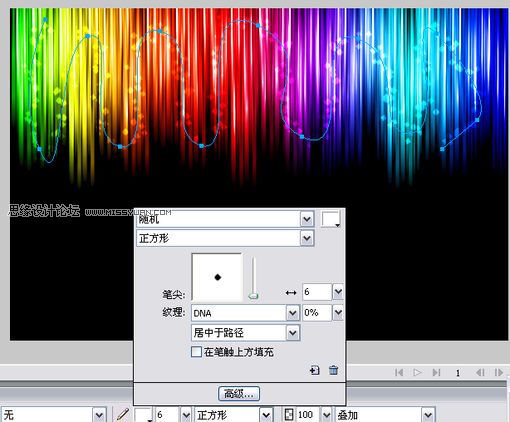This screenshot has width=510, height=422.
Task: Click the tip preview box
Action: pyautogui.click(x=217, y=277)
